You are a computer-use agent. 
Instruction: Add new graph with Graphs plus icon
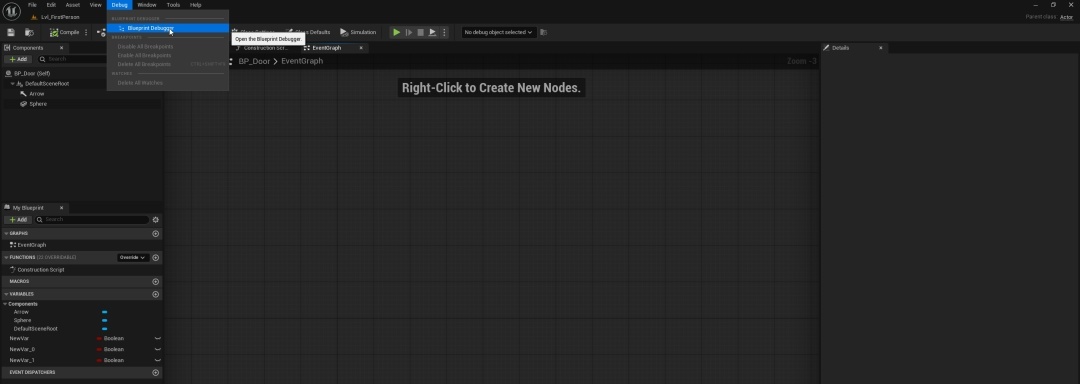tap(156, 234)
